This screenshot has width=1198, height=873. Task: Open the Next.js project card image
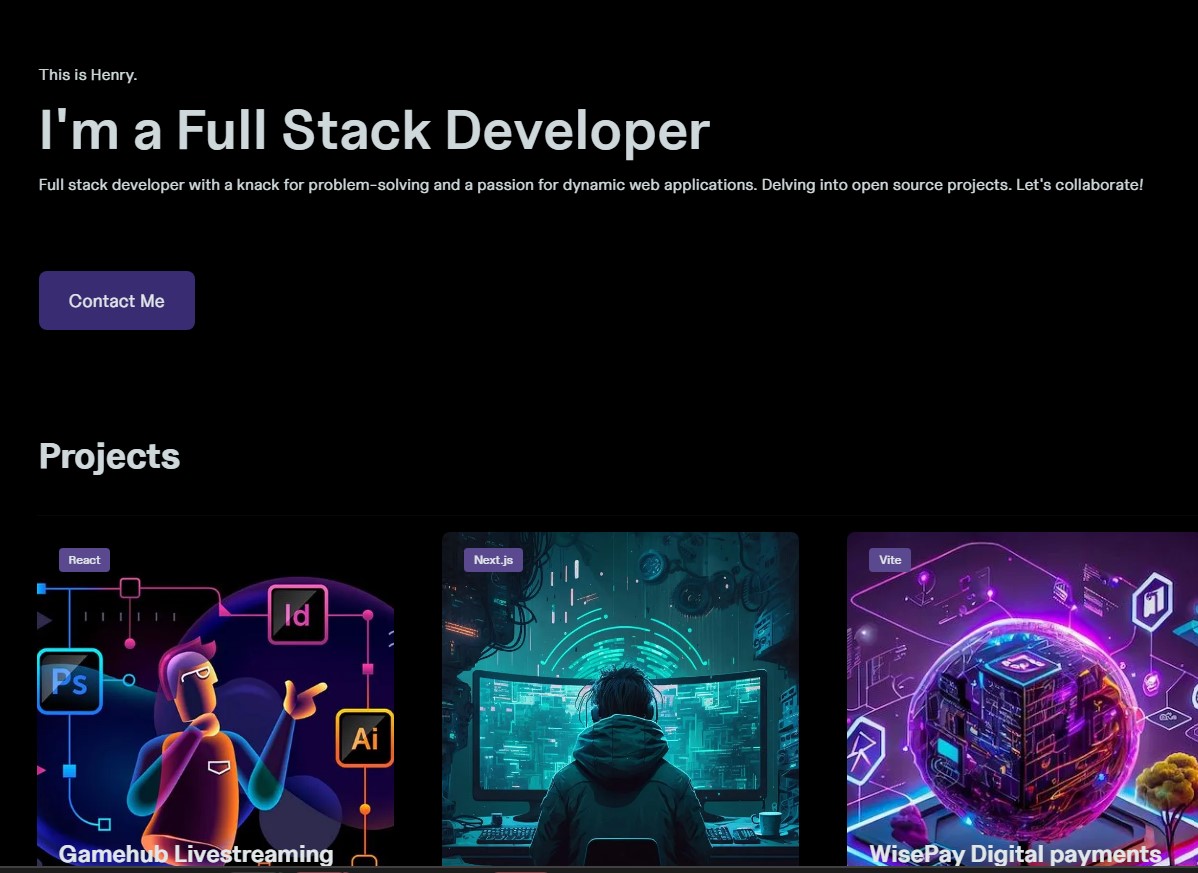(620, 700)
